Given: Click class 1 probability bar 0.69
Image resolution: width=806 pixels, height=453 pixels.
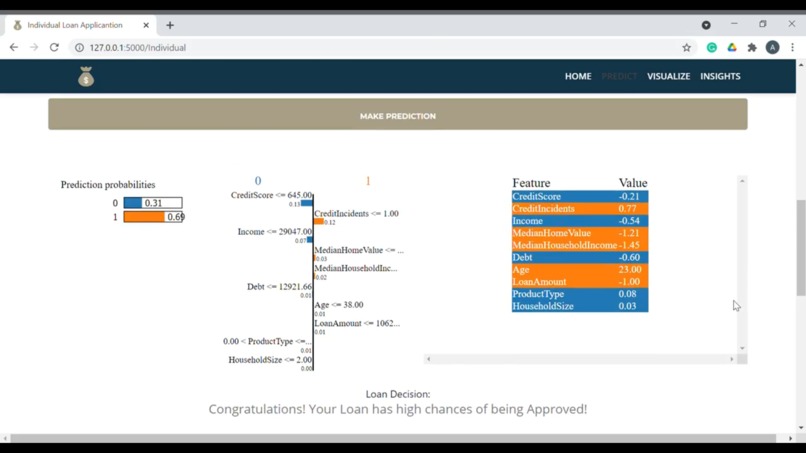Looking at the screenshot, I should (x=153, y=216).
